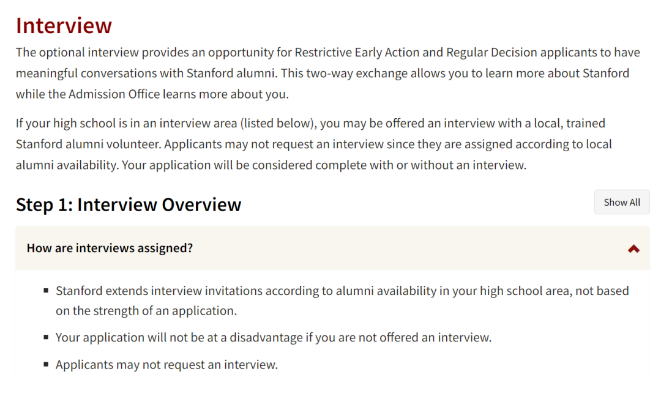Viewport: 664px width, 407px height.
Task: Click the square bullet marker before 'Your application'
Action: point(46,337)
